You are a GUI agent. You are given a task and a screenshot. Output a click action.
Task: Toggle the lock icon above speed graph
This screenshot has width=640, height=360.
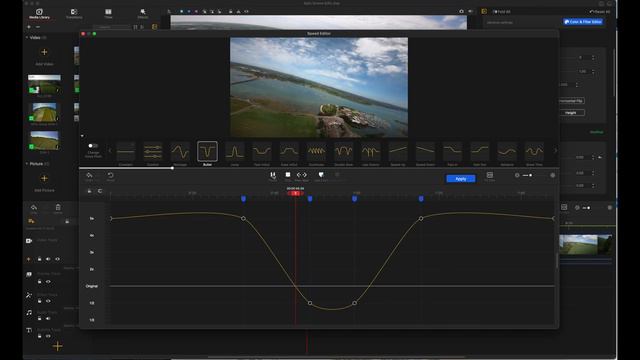pyautogui.click(x=89, y=191)
